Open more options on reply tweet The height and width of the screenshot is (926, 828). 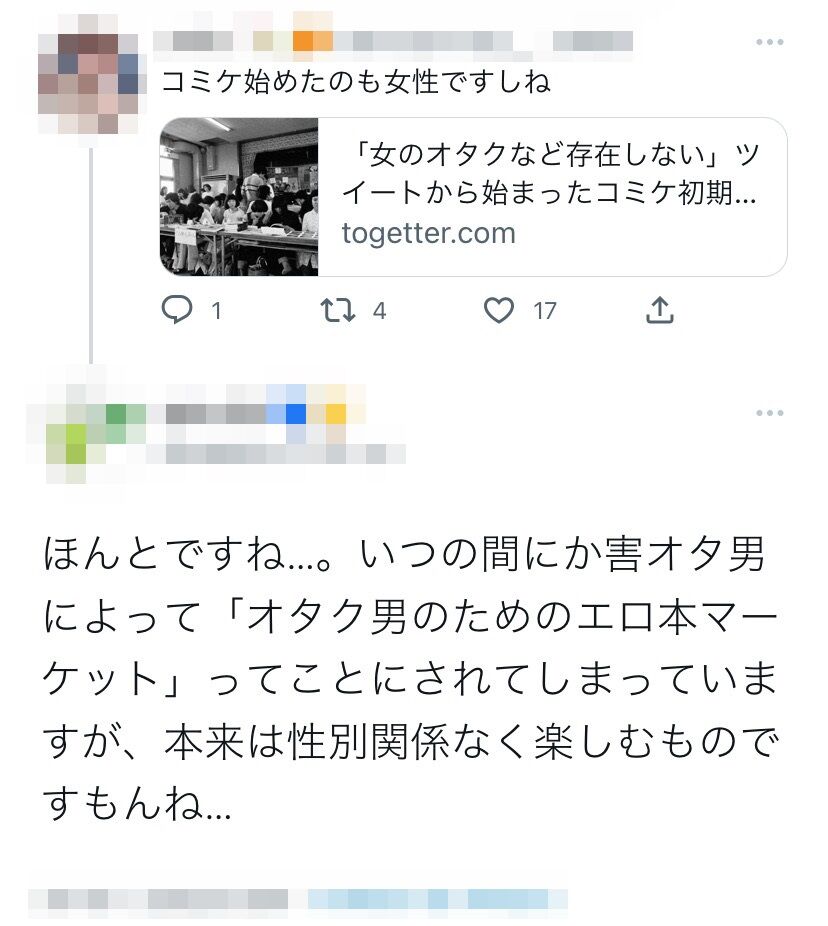[770, 413]
